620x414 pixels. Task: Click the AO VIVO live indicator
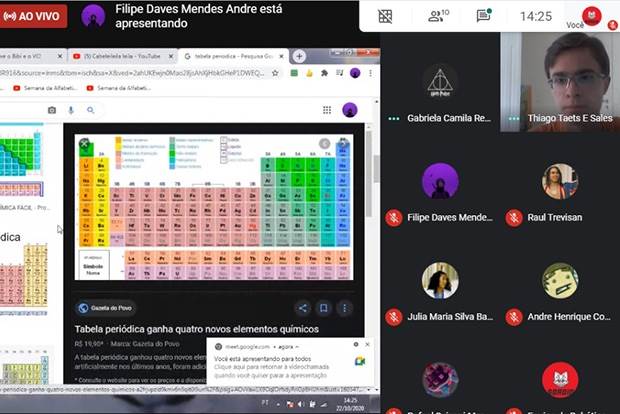point(35,16)
